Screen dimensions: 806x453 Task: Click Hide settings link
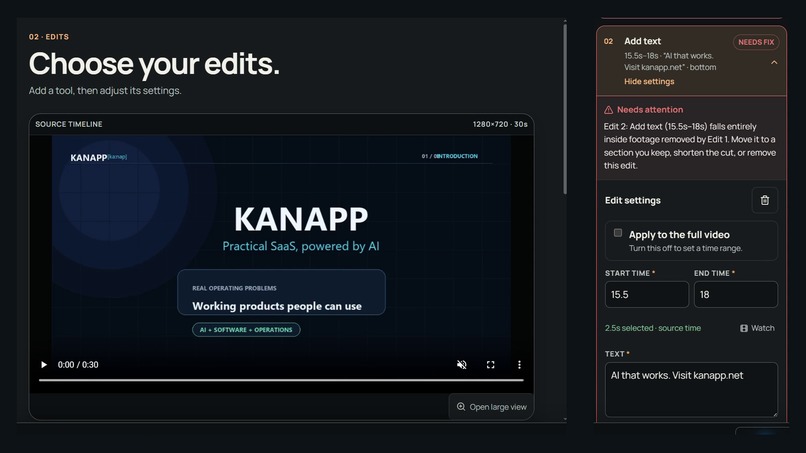pyautogui.click(x=649, y=81)
